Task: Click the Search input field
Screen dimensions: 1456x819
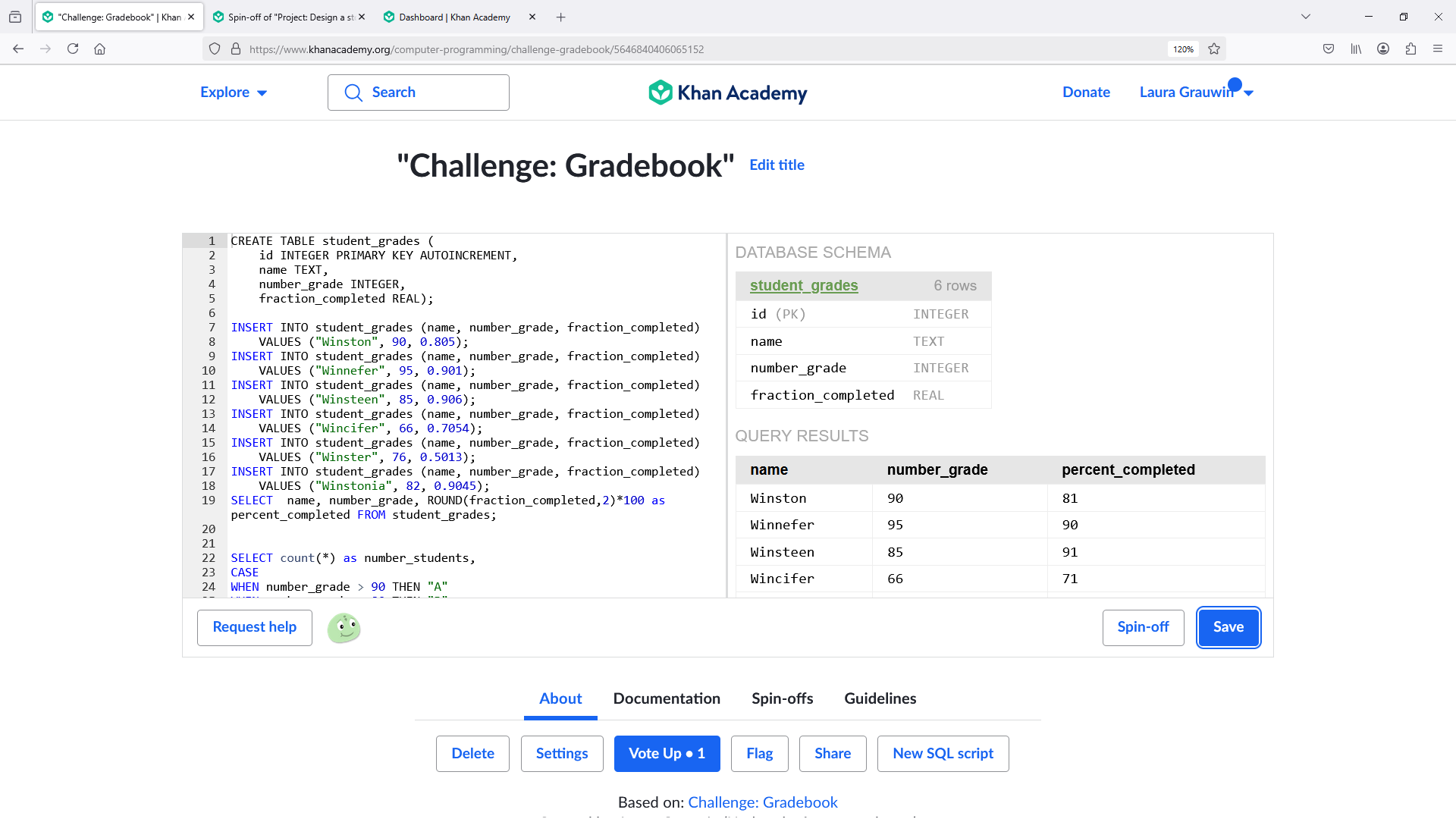Action: click(419, 93)
